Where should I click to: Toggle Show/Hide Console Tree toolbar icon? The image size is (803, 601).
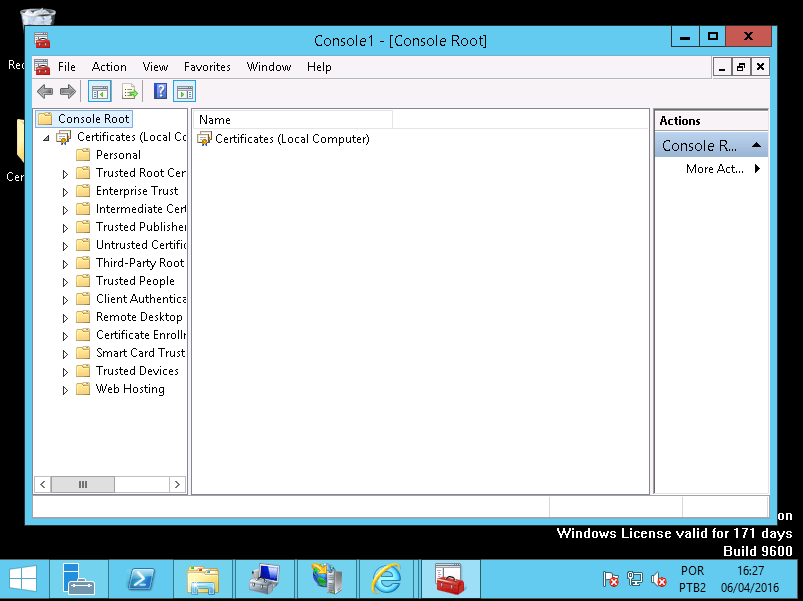tap(99, 92)
